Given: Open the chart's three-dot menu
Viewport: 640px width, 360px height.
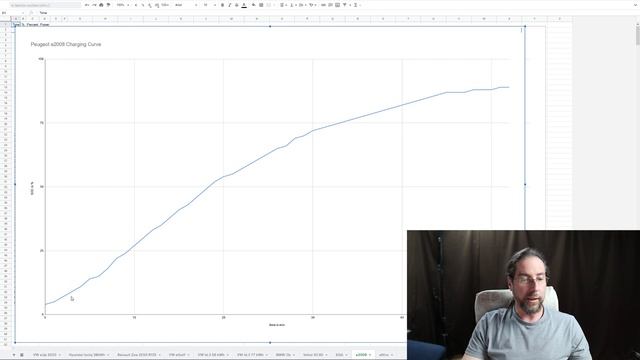Looking at the screenshot, I should pyautogui.click(x=521, y=30).
